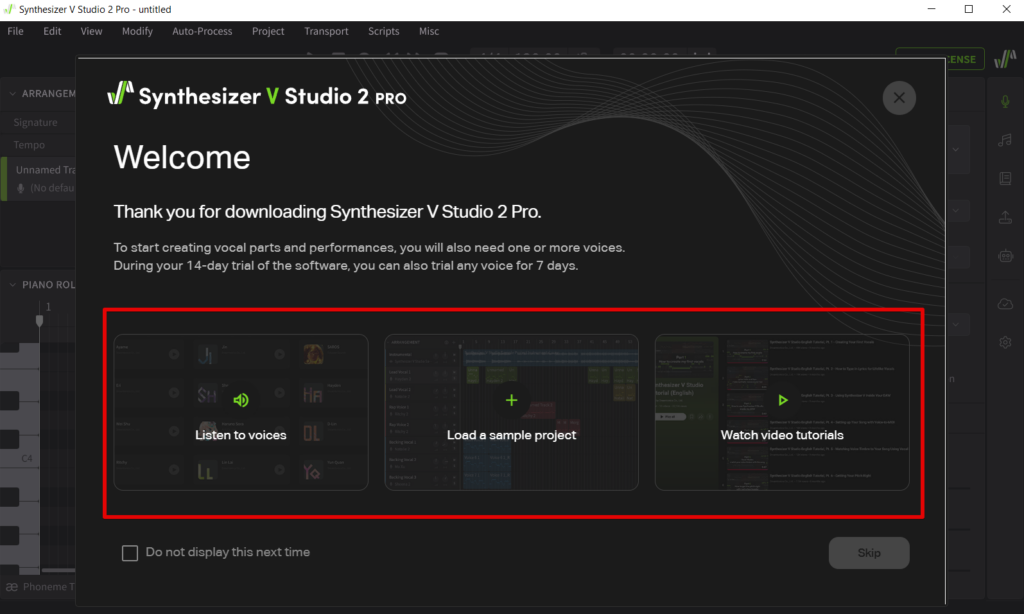Click the track microphone default voice icon

click(x=21, y=188)
